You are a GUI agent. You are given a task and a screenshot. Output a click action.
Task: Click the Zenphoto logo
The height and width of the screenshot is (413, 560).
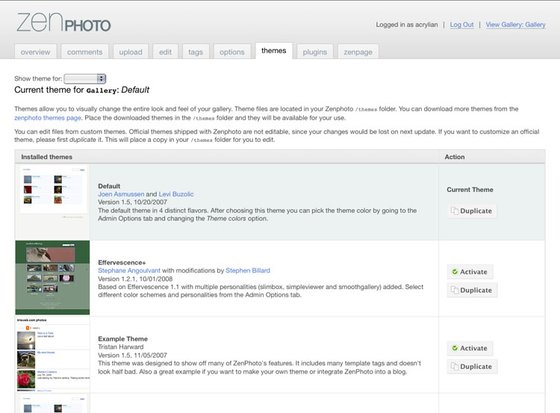click(64, 23)
